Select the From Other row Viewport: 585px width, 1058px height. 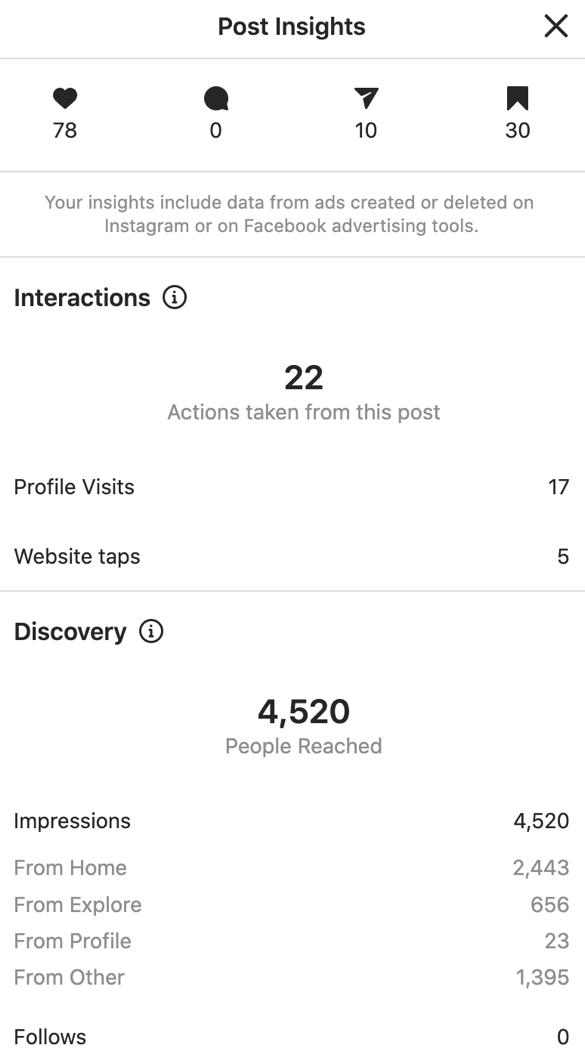pyautogui.click(x=292, y=978)
